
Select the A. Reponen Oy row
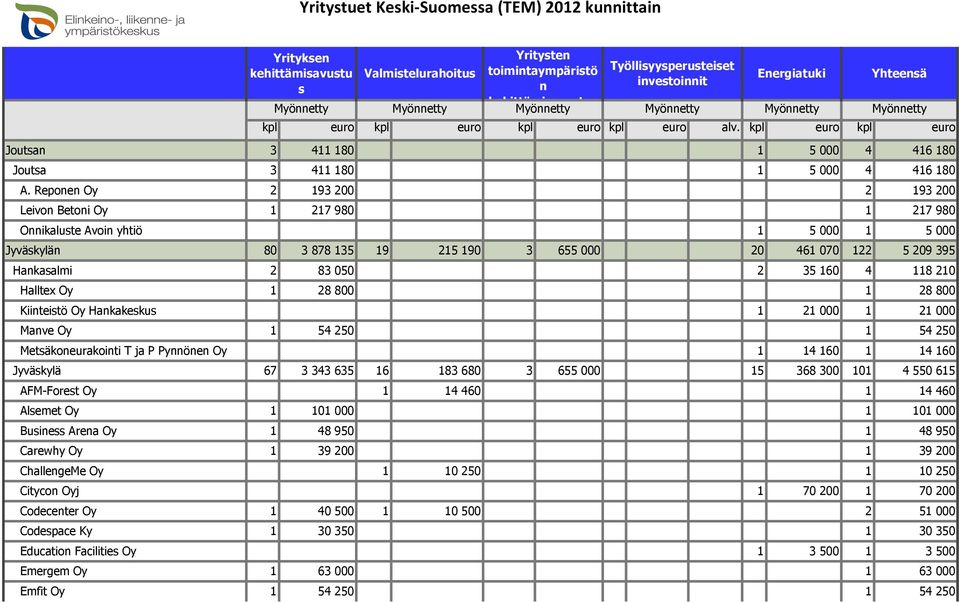(480, 190)
